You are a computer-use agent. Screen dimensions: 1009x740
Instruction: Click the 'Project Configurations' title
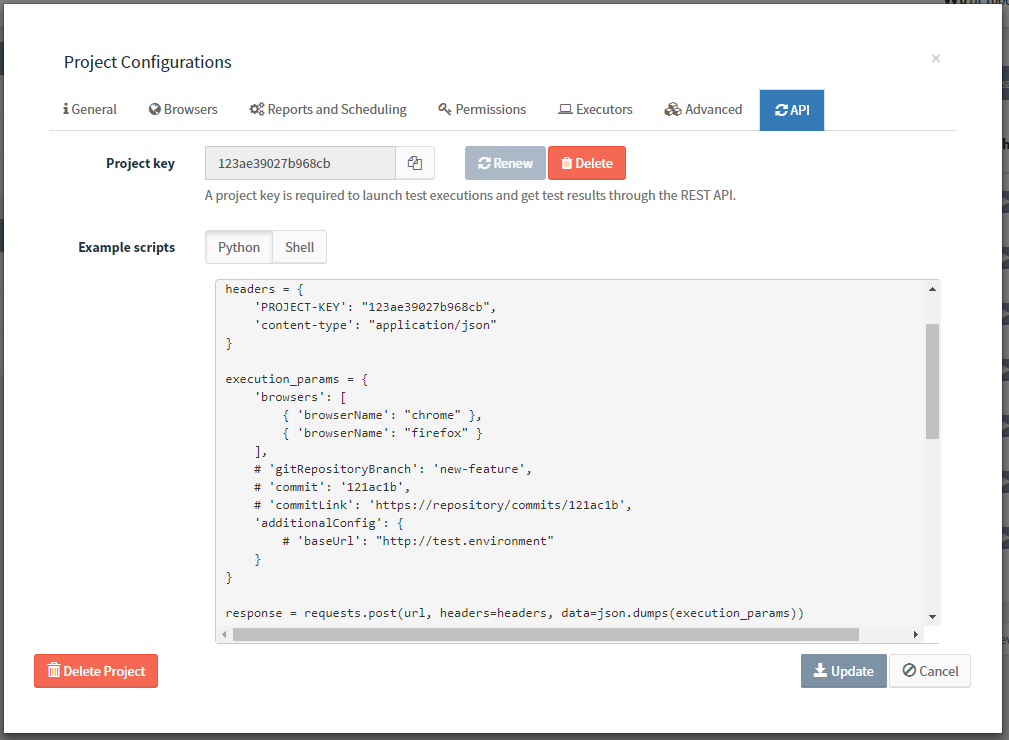tap(147, 62)
